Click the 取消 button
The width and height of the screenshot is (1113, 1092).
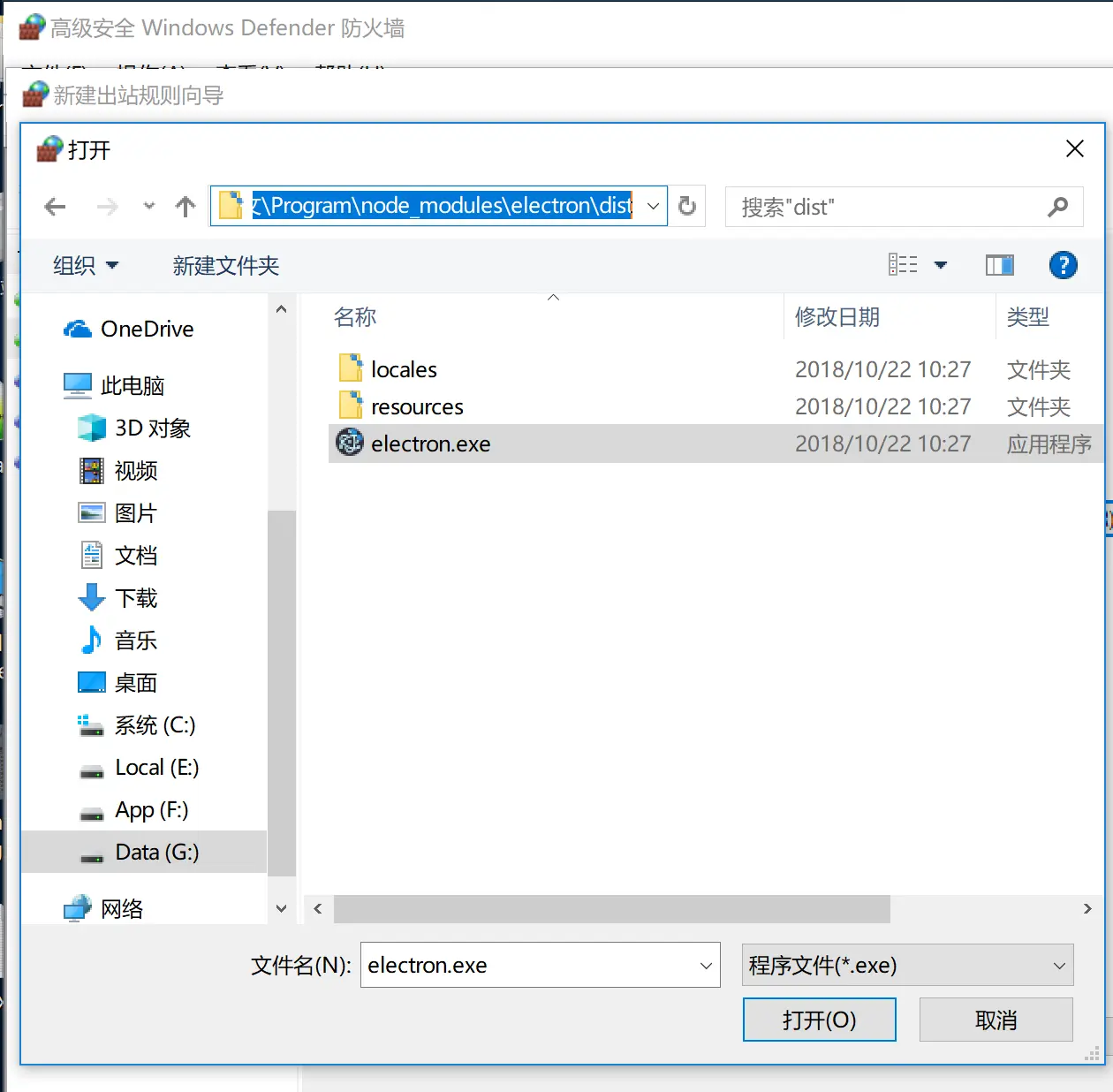(996, 1020)
